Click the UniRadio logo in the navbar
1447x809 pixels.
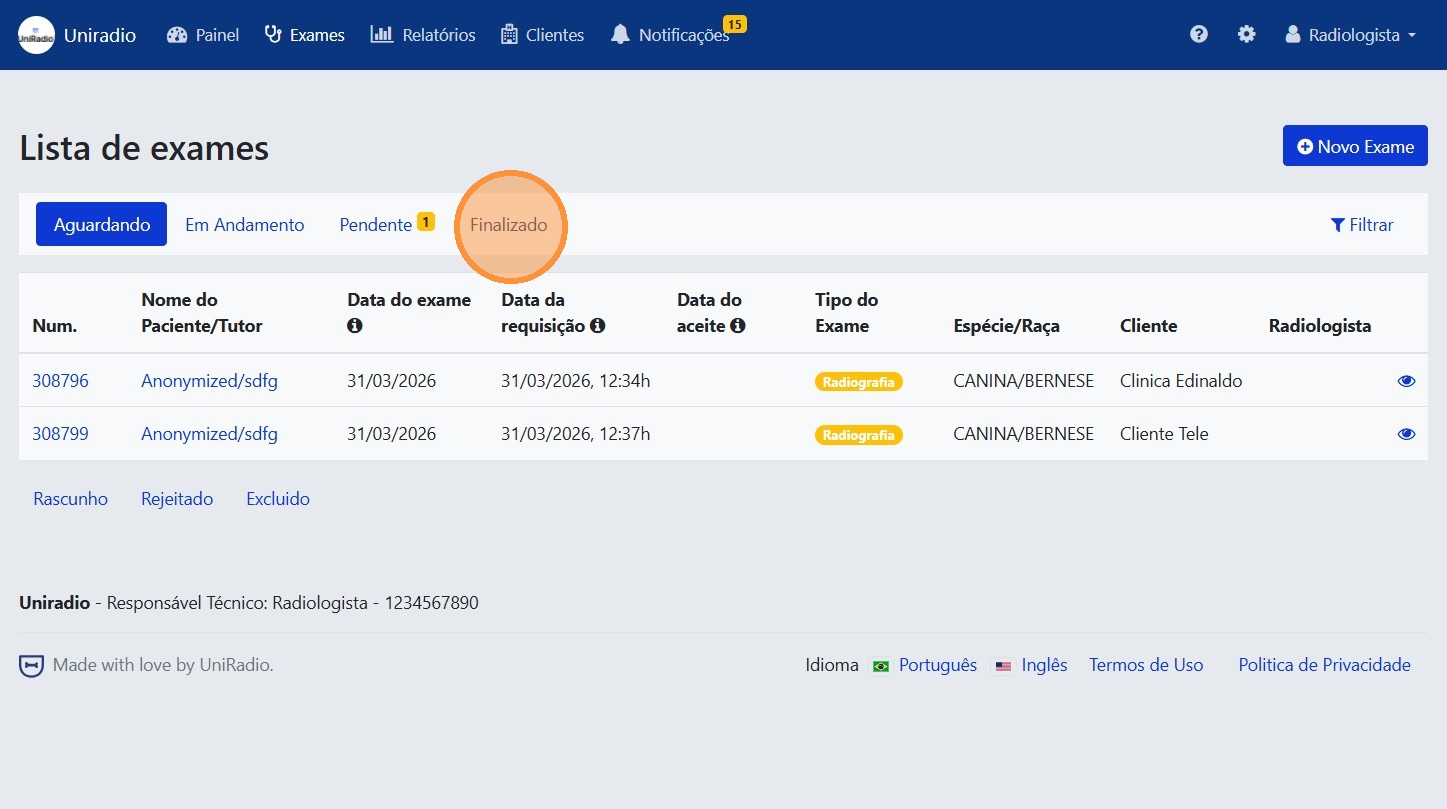(x=35, y=33)
